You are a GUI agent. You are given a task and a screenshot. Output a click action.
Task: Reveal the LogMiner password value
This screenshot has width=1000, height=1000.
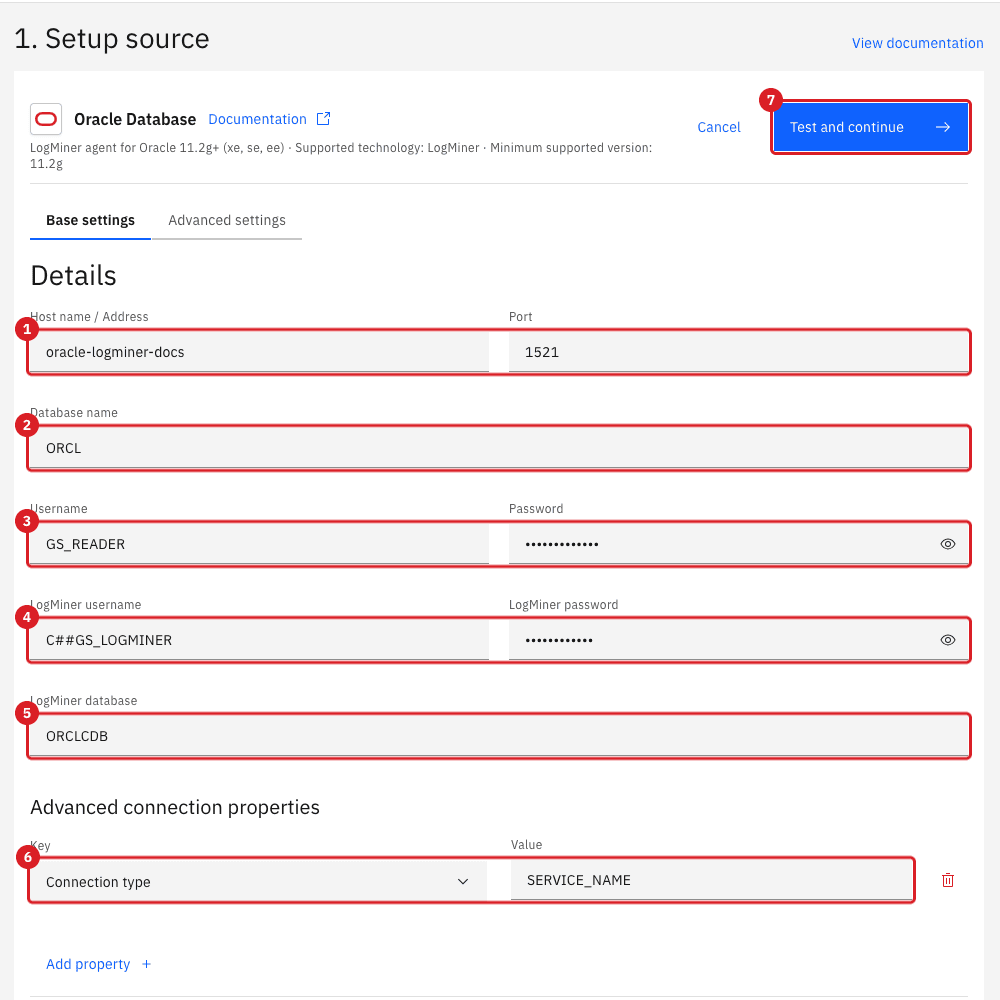[x=948, y=640]
